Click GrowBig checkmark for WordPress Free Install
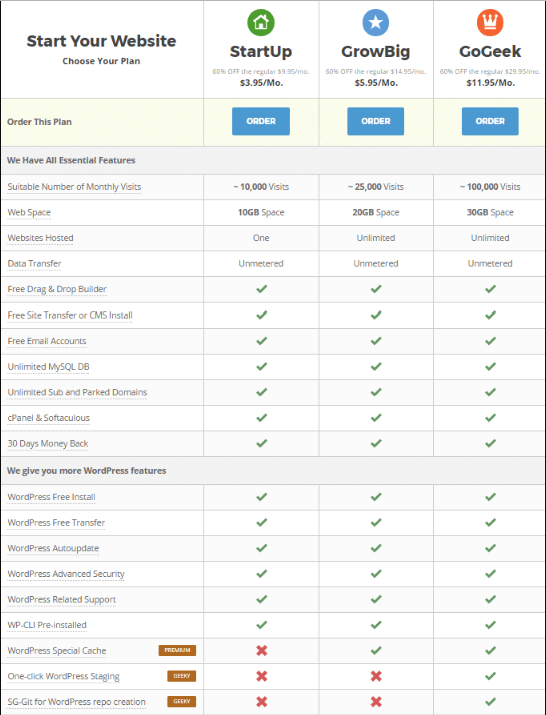 pos(376,497)
